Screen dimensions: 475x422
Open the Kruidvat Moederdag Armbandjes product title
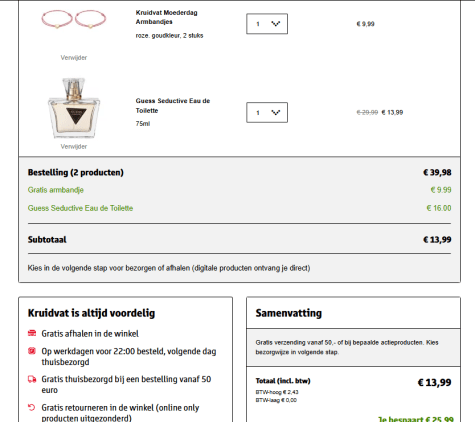pyautogui.click(x=166, y=17)
